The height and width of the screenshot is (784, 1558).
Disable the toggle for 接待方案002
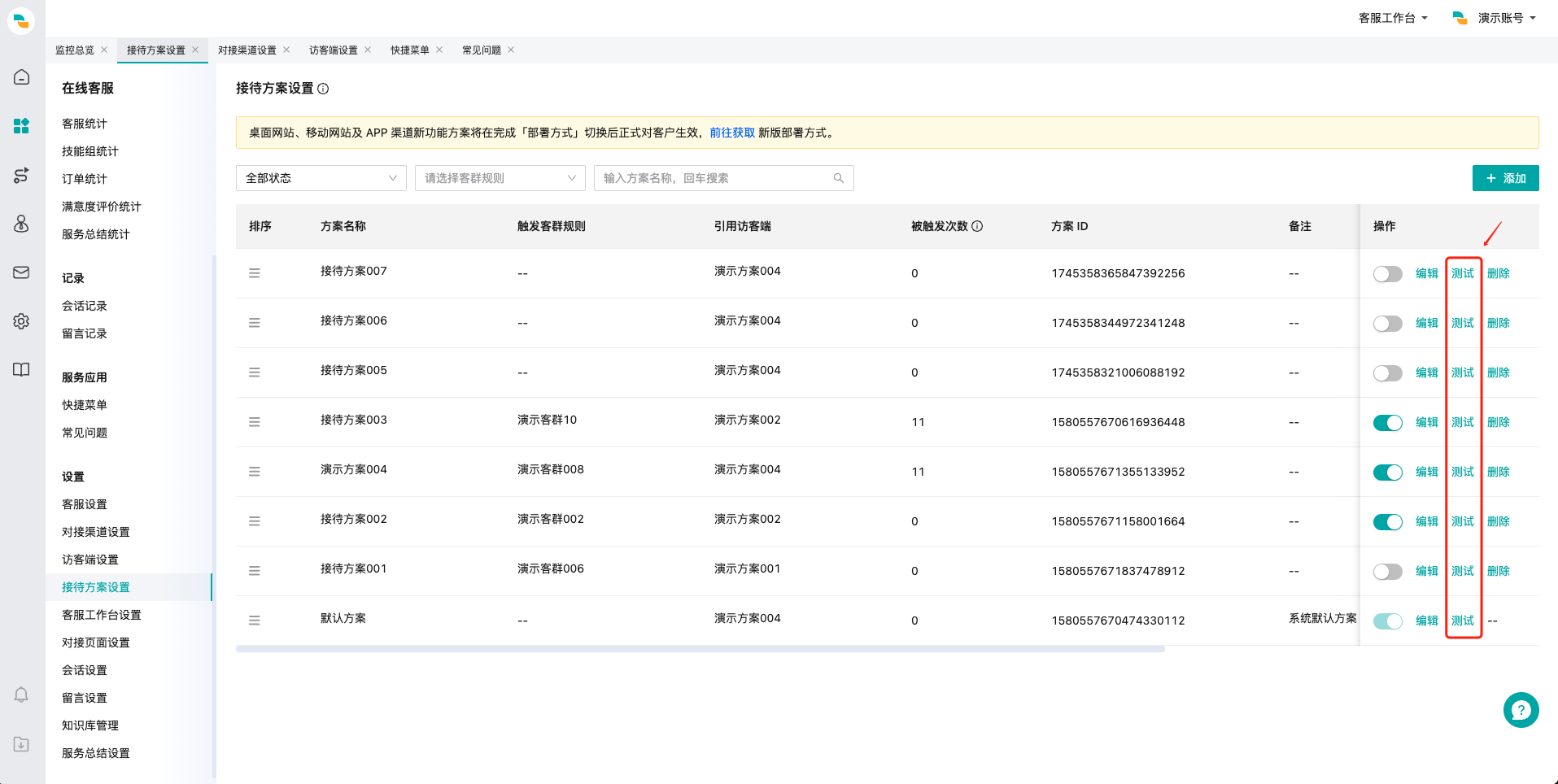click(x=1387, y=522)
